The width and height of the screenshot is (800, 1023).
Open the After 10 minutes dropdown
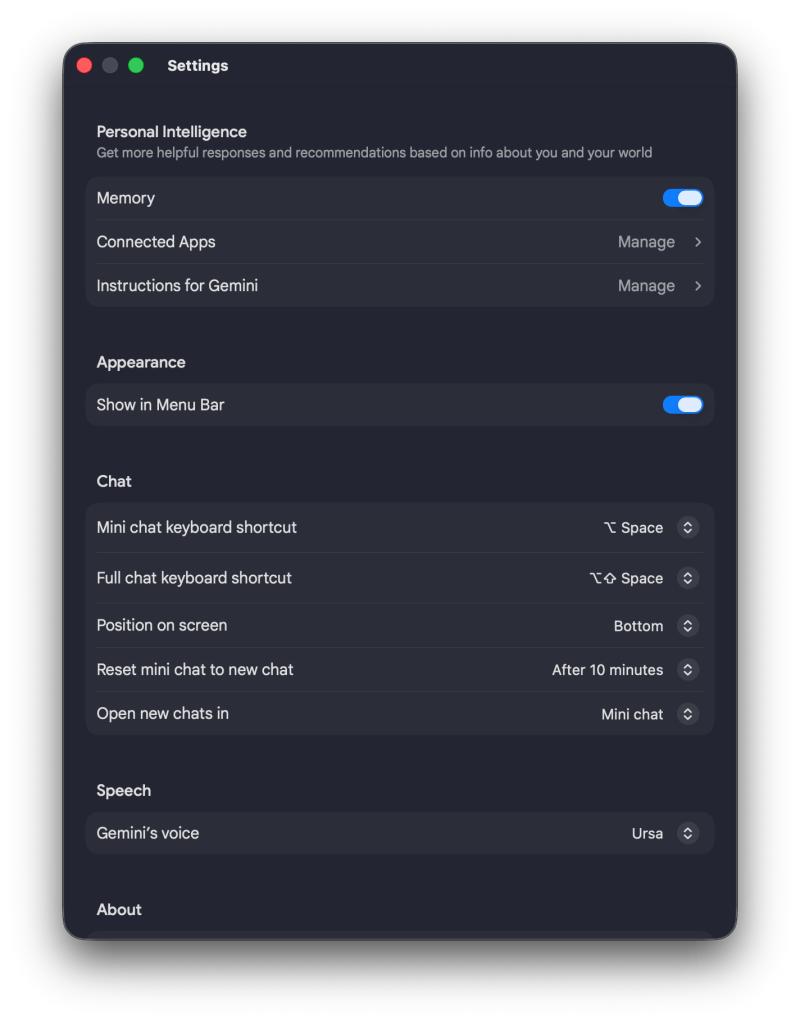[607, 670]
